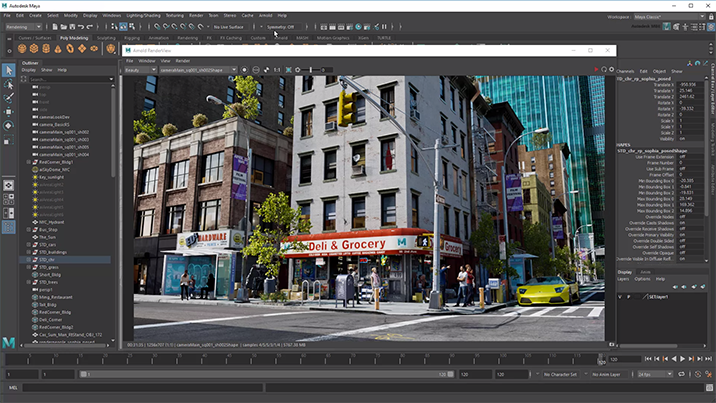Create a polygon cylinder from shelf
This screenshot has height=403, width=716.
[x=46, y=48]
